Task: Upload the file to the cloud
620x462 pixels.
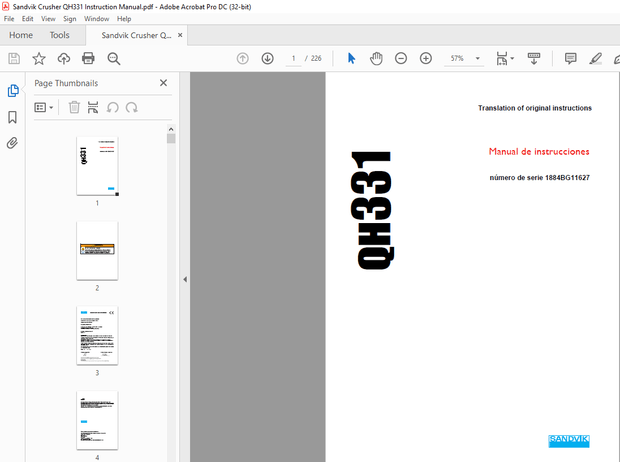Action: point(64,59)
